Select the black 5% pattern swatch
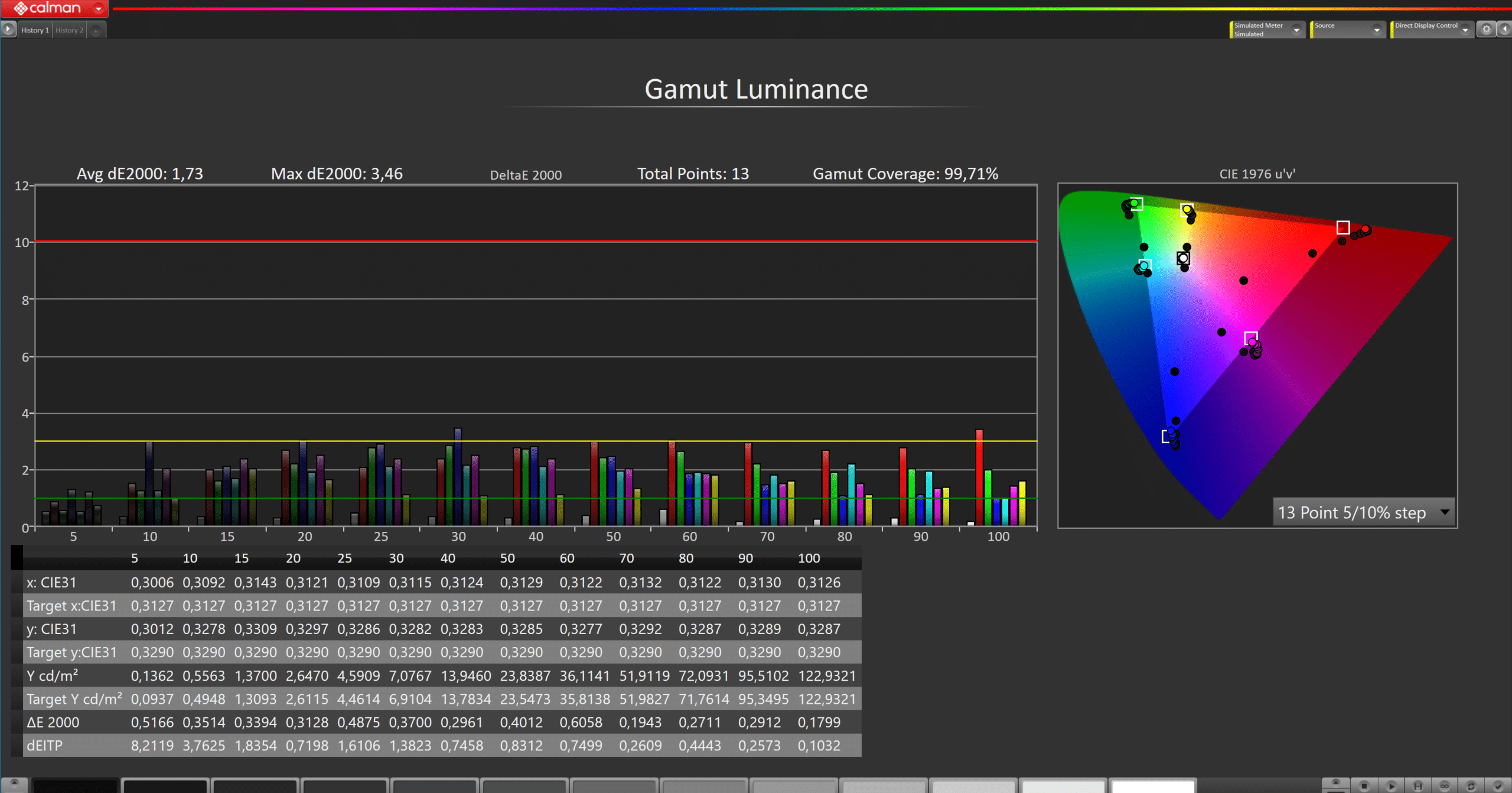Viewport: 1512px width, 793px height. coord(75,786)
